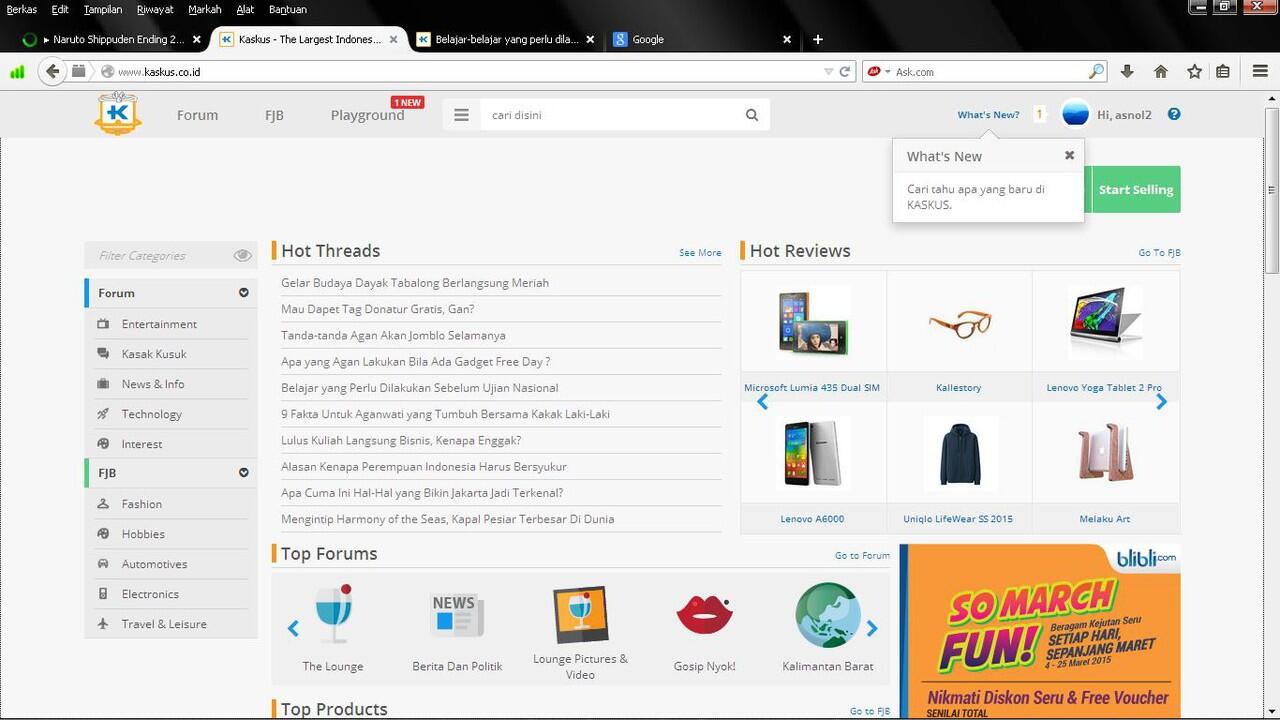This screenshot has width=1280, height=720.
Task: Click the cari disini search field
Action: (612, 115)
